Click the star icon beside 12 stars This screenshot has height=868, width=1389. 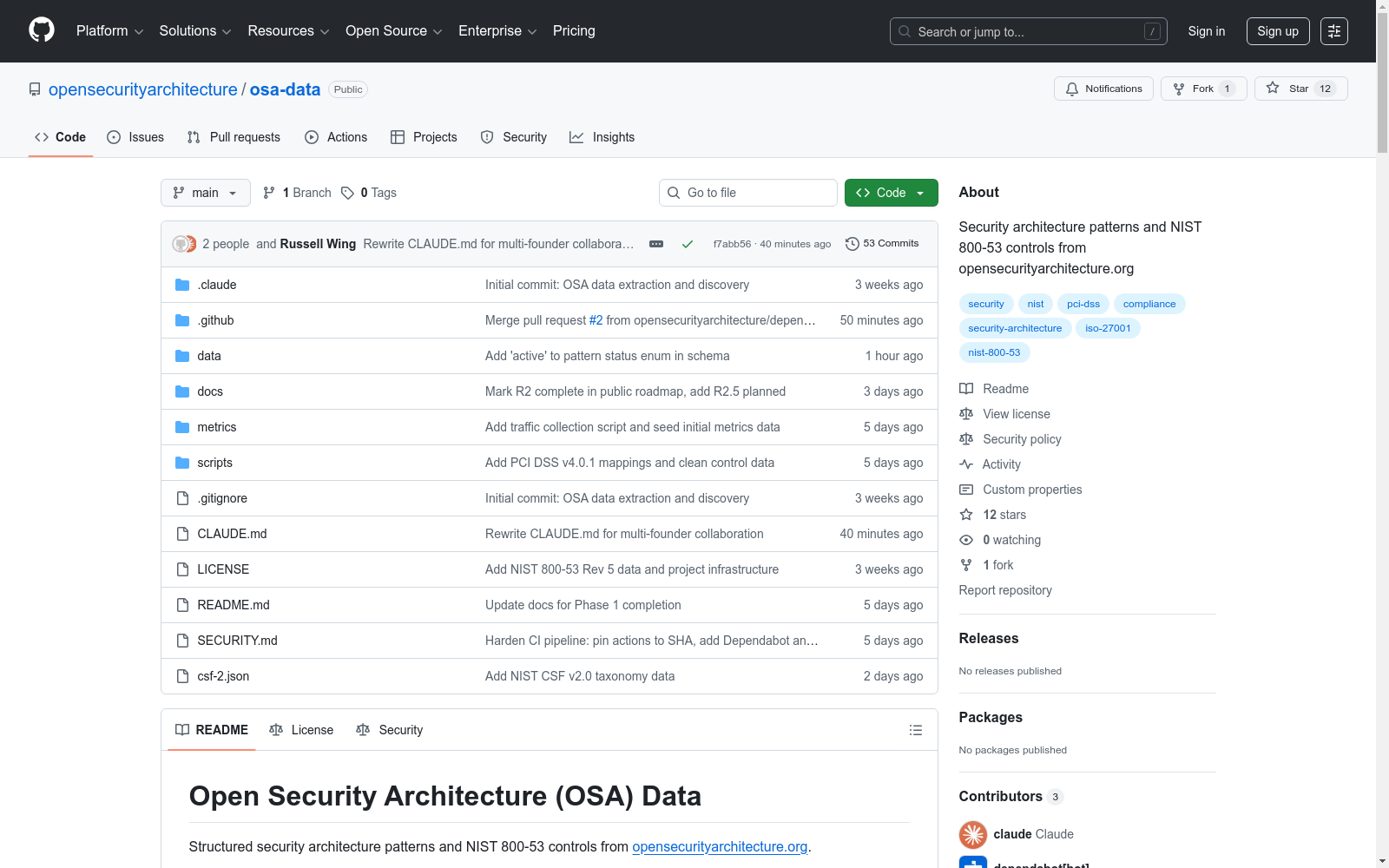pyautogui.click(x=966, y=515)
